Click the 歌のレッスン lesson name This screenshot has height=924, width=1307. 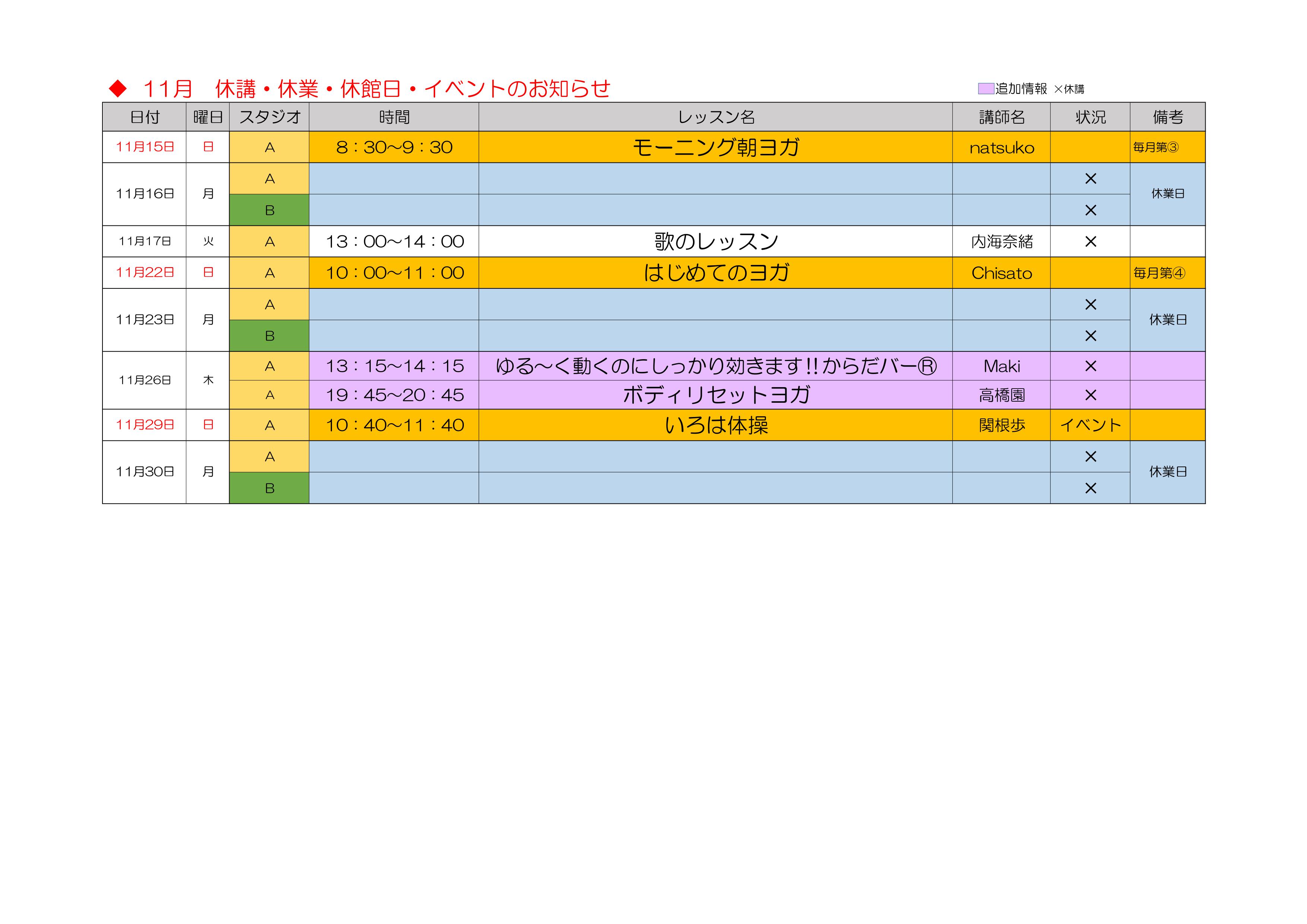[716, 241]
